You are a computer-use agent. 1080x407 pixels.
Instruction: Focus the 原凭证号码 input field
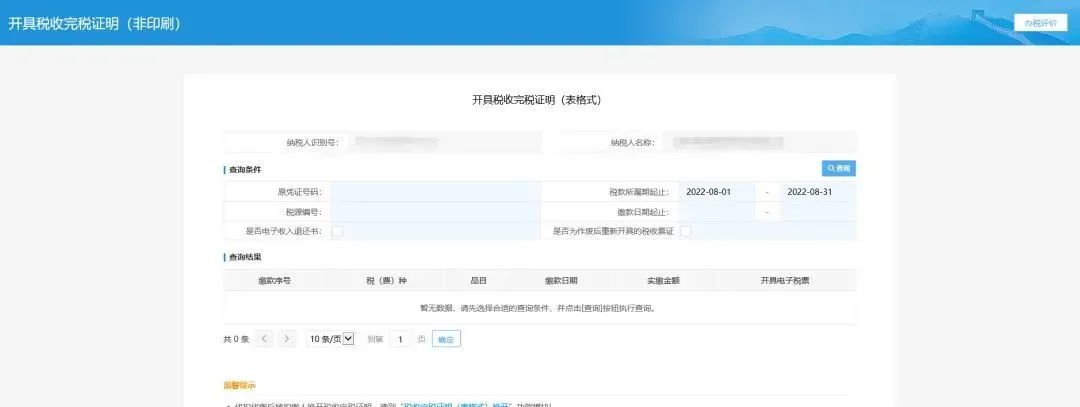coord(435,192)
